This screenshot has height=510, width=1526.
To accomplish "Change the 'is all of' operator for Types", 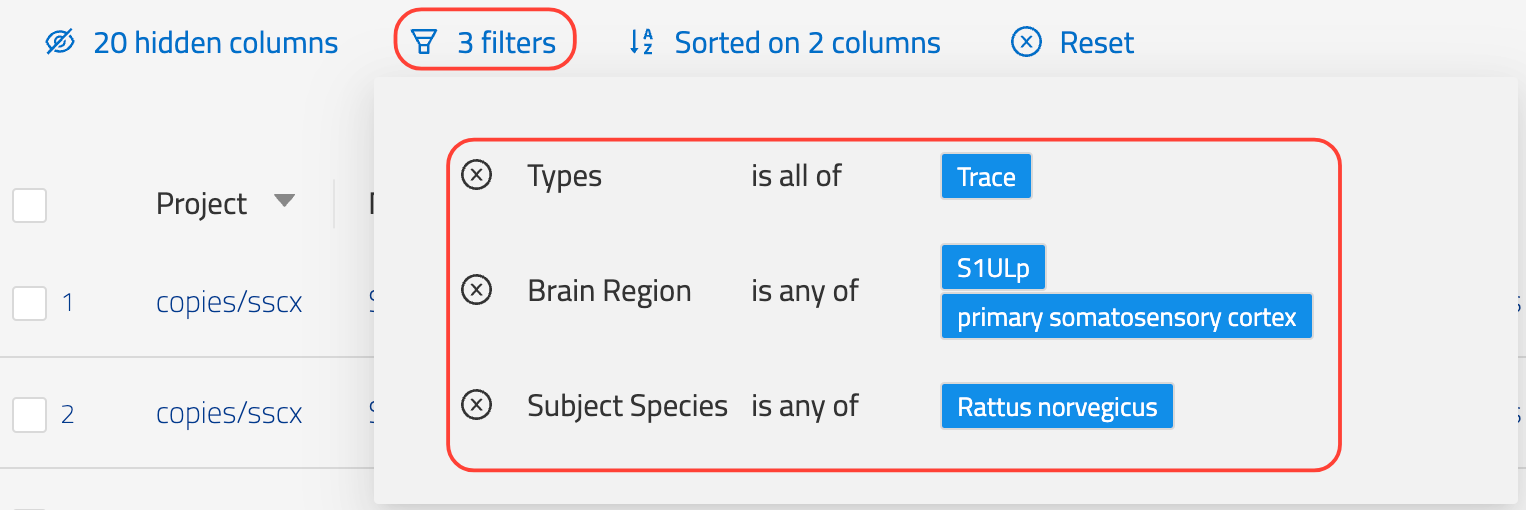I will [x=797, y=176].
